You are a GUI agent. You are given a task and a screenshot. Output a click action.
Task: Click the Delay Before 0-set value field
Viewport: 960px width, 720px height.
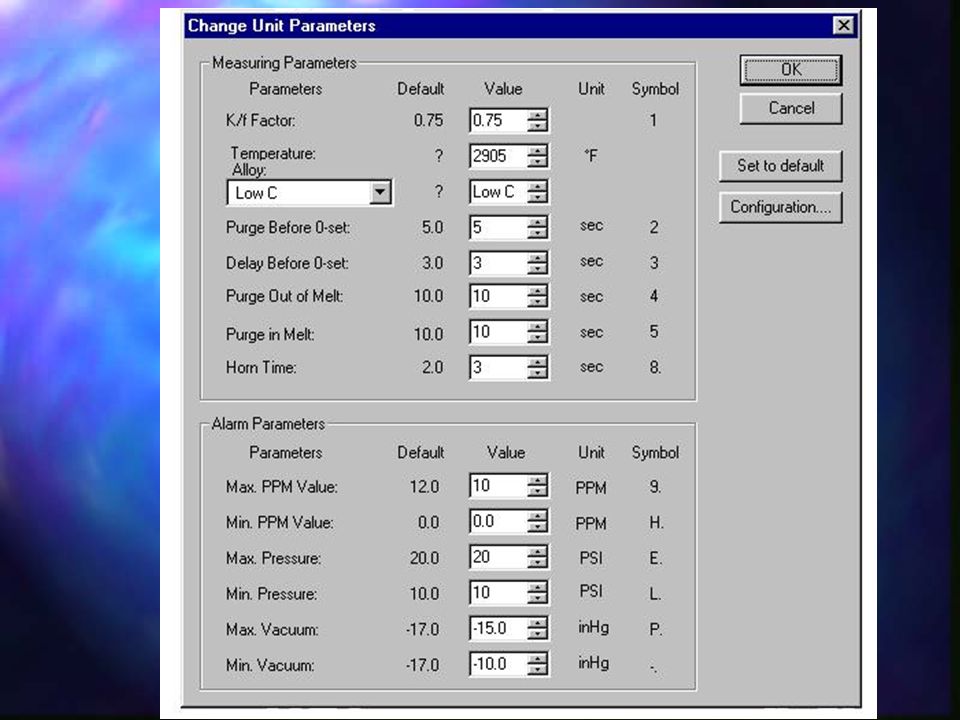(x=498, y=263)
